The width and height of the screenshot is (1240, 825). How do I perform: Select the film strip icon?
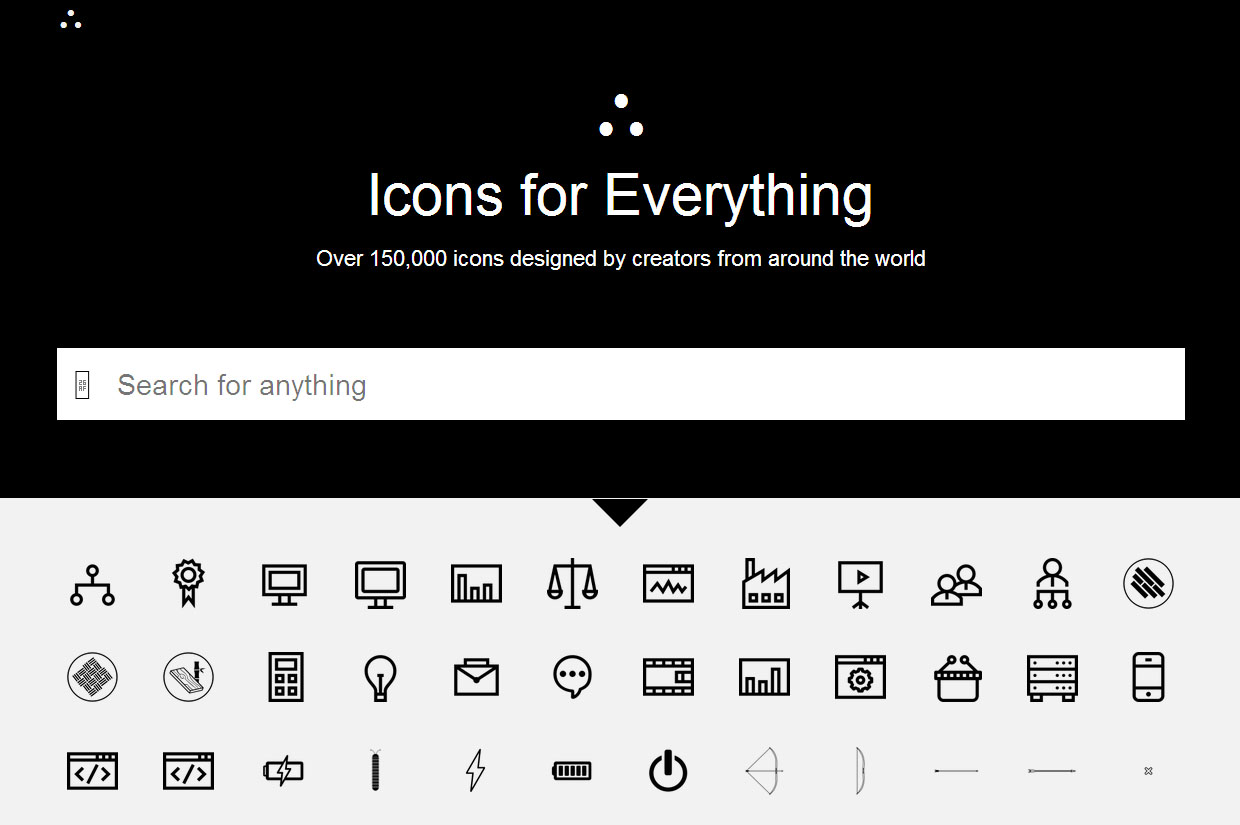click(x=668, y=677)
